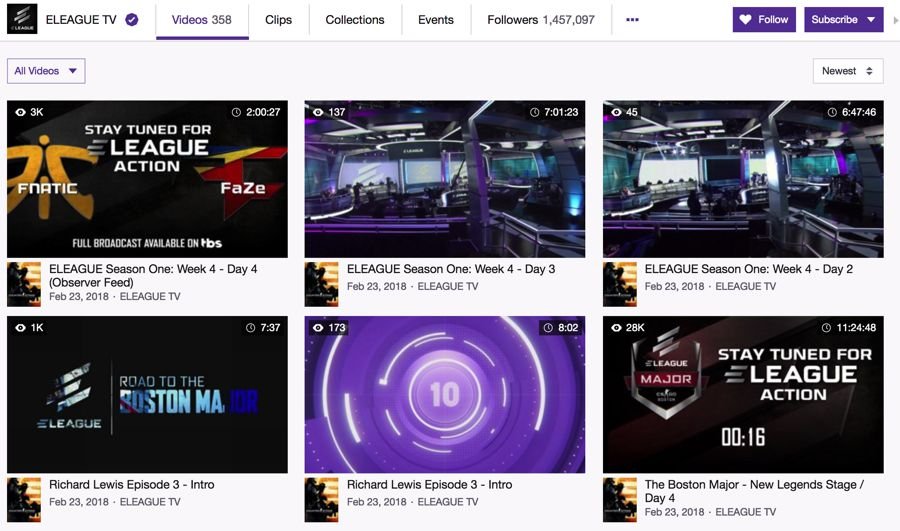Go to the Collections tab
Screen dimensions: 900x531
coord(355,20)
